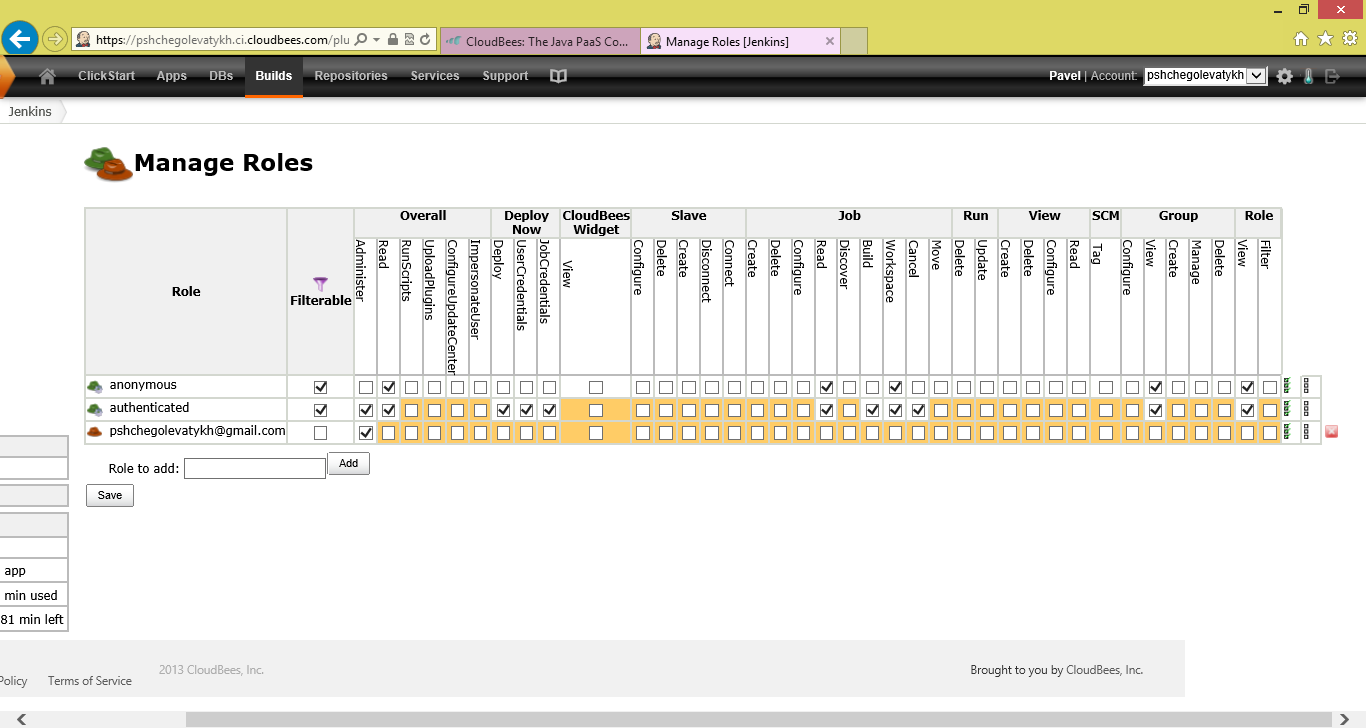The width and height of the screenshot is (1366, 728).
Task: Click the Add role button
Action: pyautogui.click(x=348, y=464)
